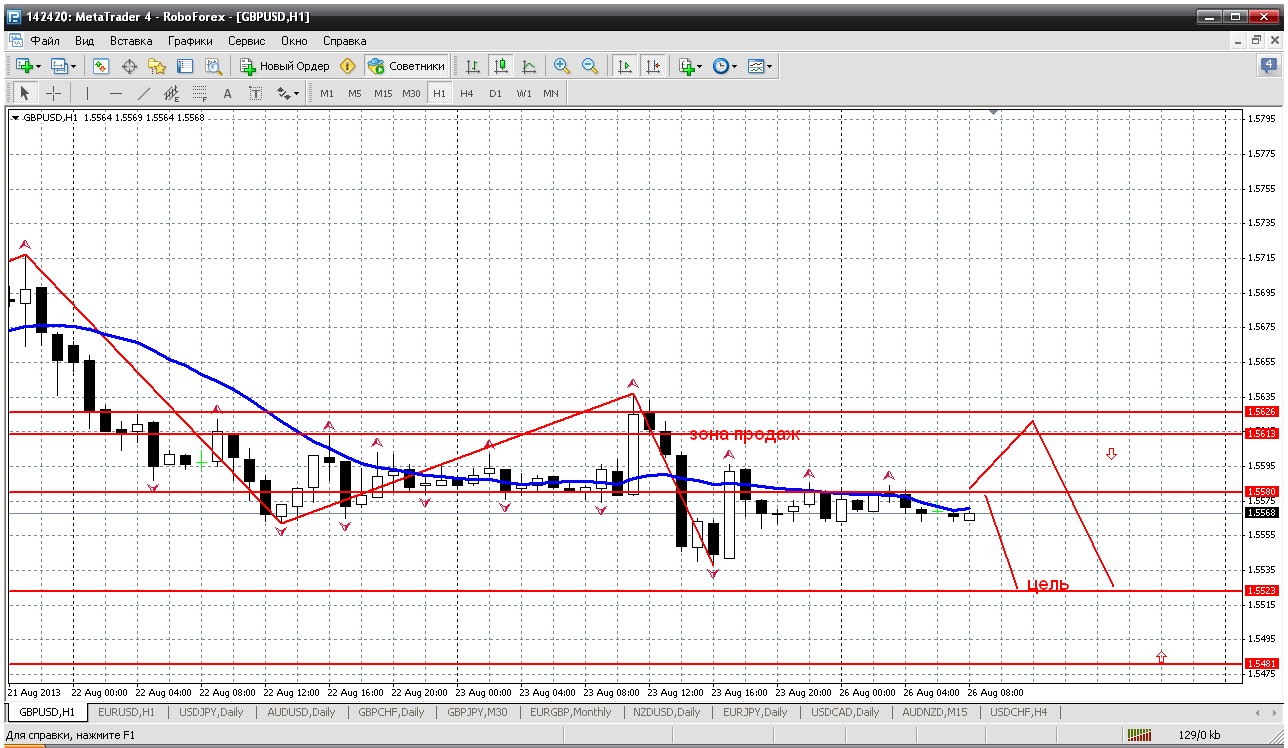The image size is (1288, 748).
Task: Zoom out of the chart
Action: coord(590,66)
